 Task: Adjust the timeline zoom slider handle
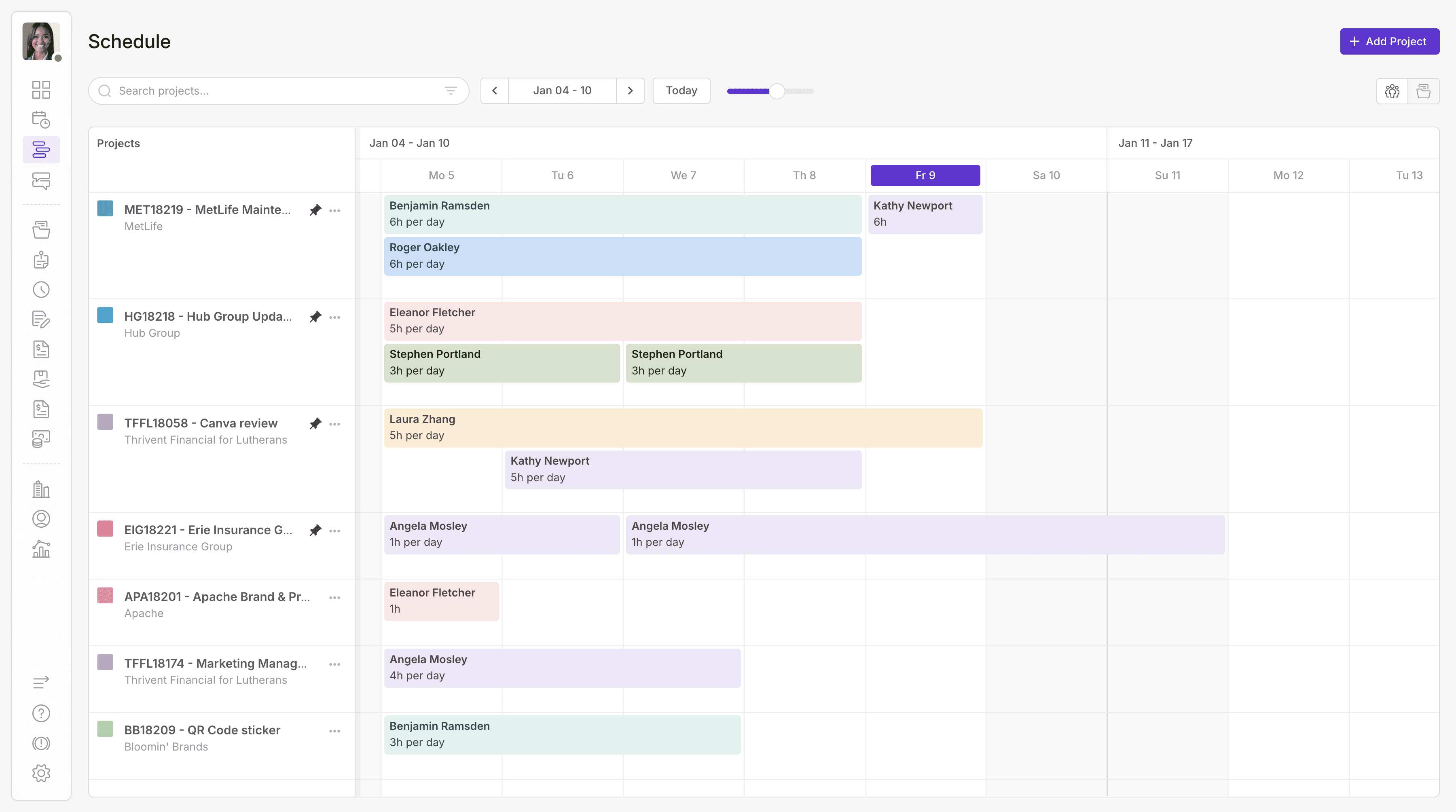point(777,91)
